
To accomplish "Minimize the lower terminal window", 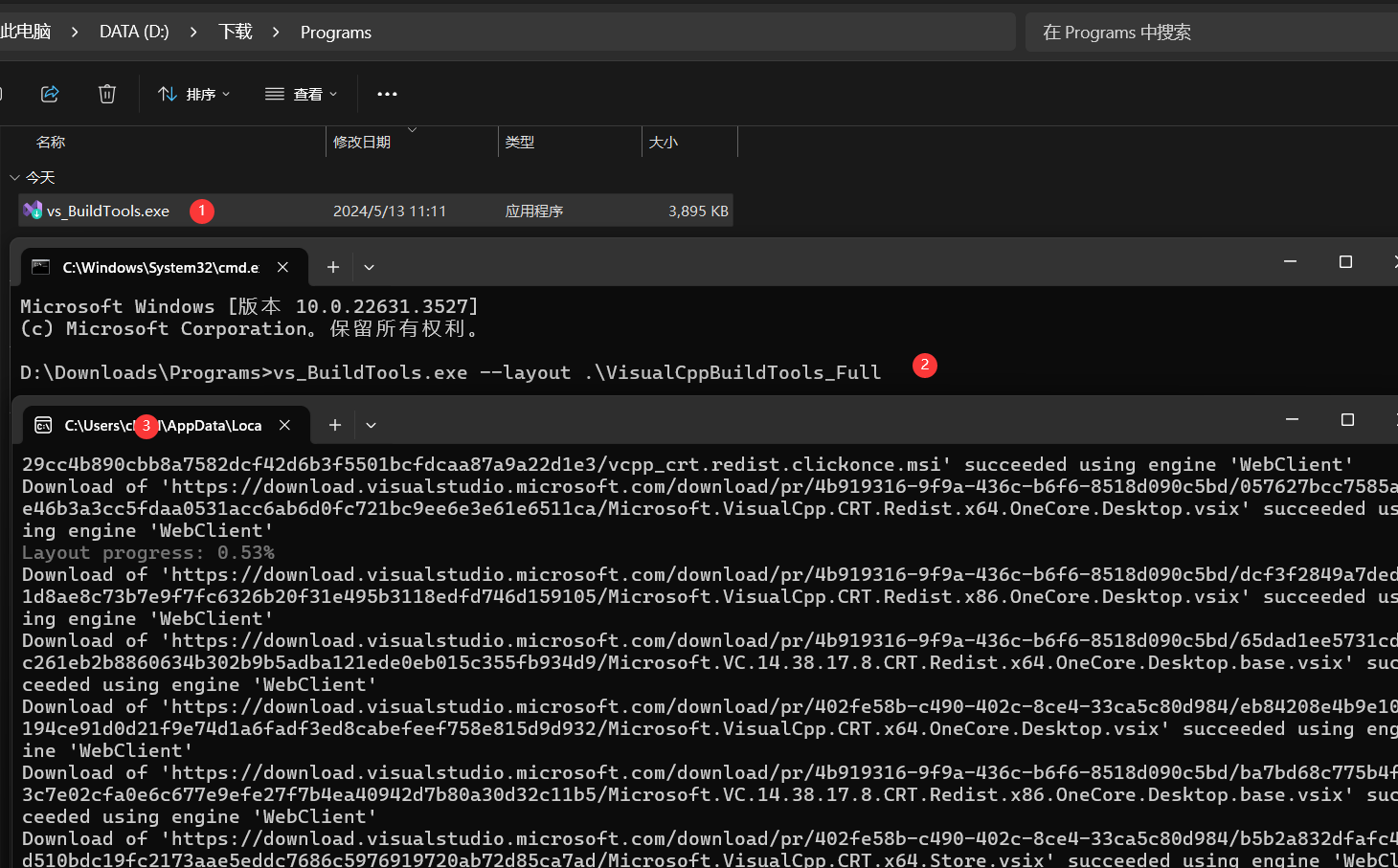I will pos(1292,419).
